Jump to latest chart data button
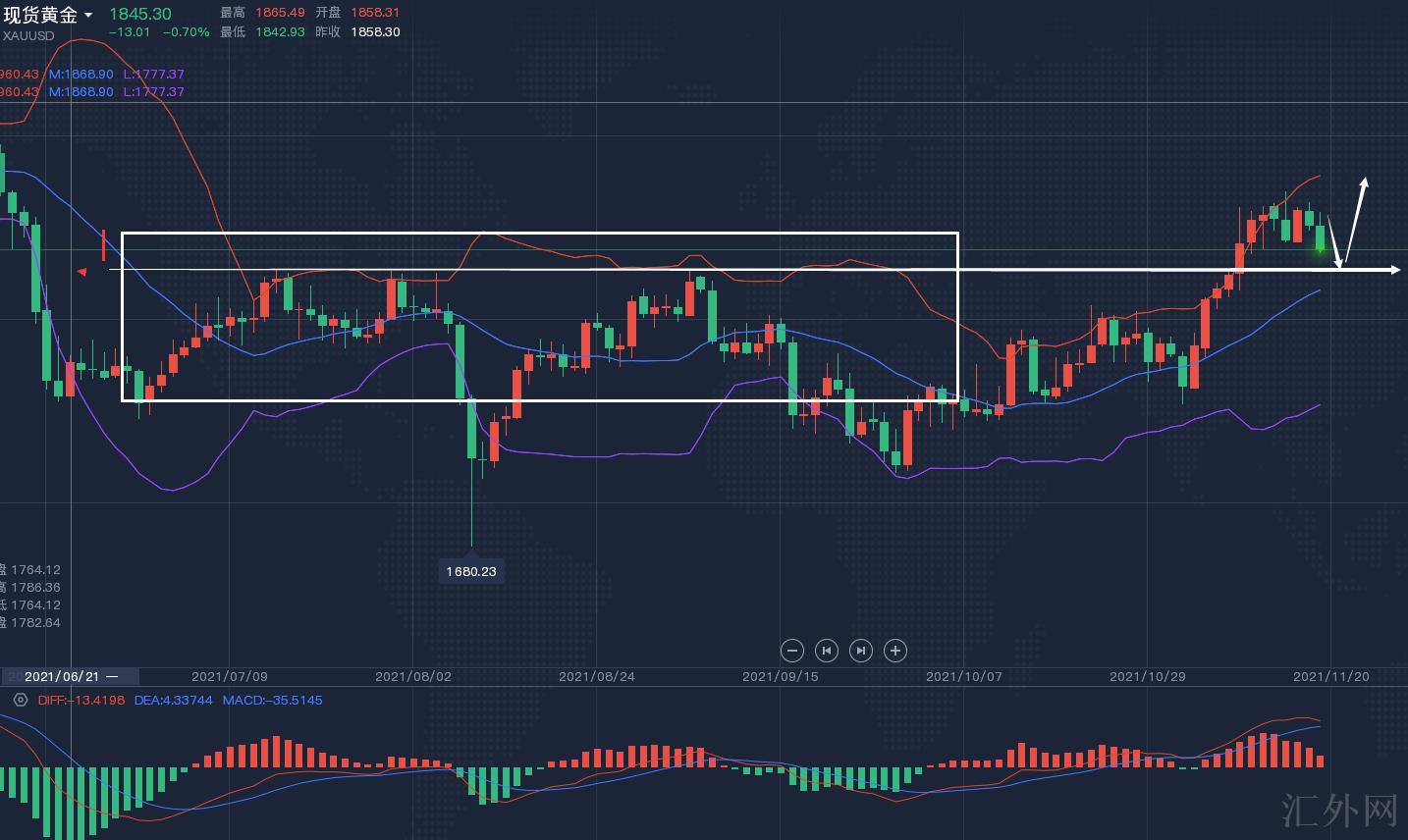This screenshot has width=1408, height=840. coord(860,651)
